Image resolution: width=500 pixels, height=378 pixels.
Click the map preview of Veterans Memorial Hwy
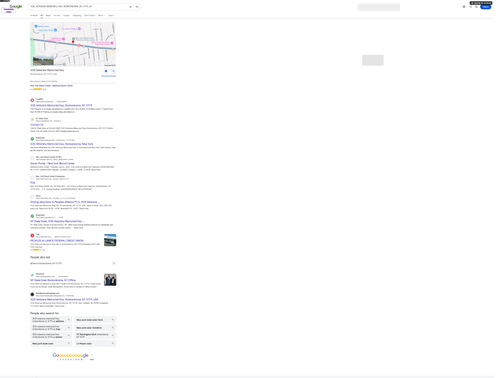point(73,44)
